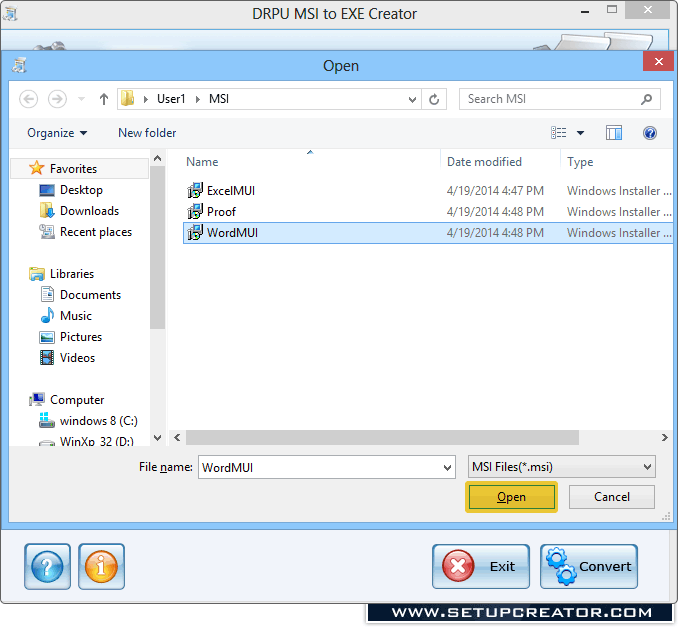Click the Open button

512,497
